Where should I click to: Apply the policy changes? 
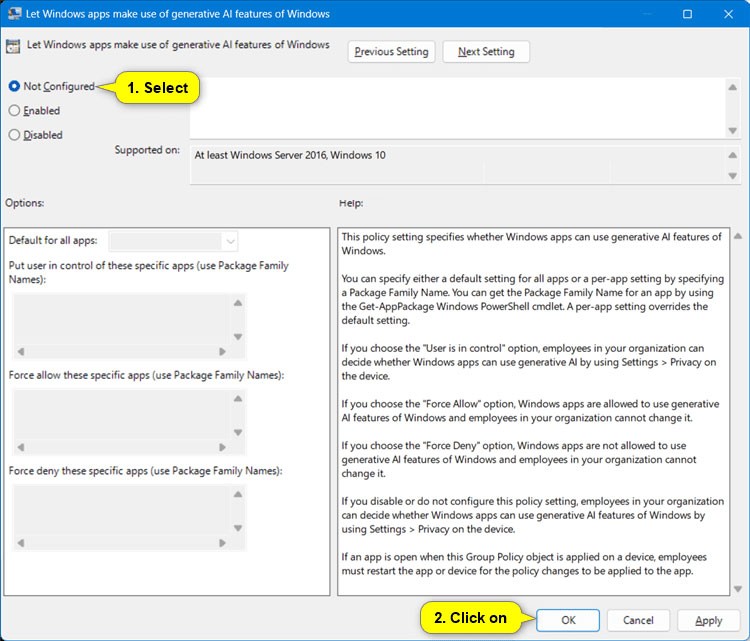click(708, 620)
